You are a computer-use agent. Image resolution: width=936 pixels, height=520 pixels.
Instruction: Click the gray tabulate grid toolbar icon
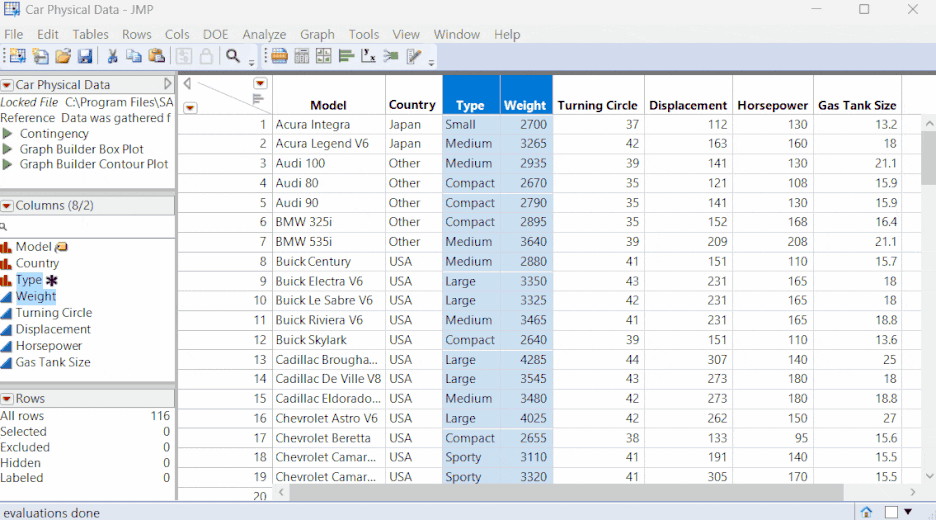[301, 56]
